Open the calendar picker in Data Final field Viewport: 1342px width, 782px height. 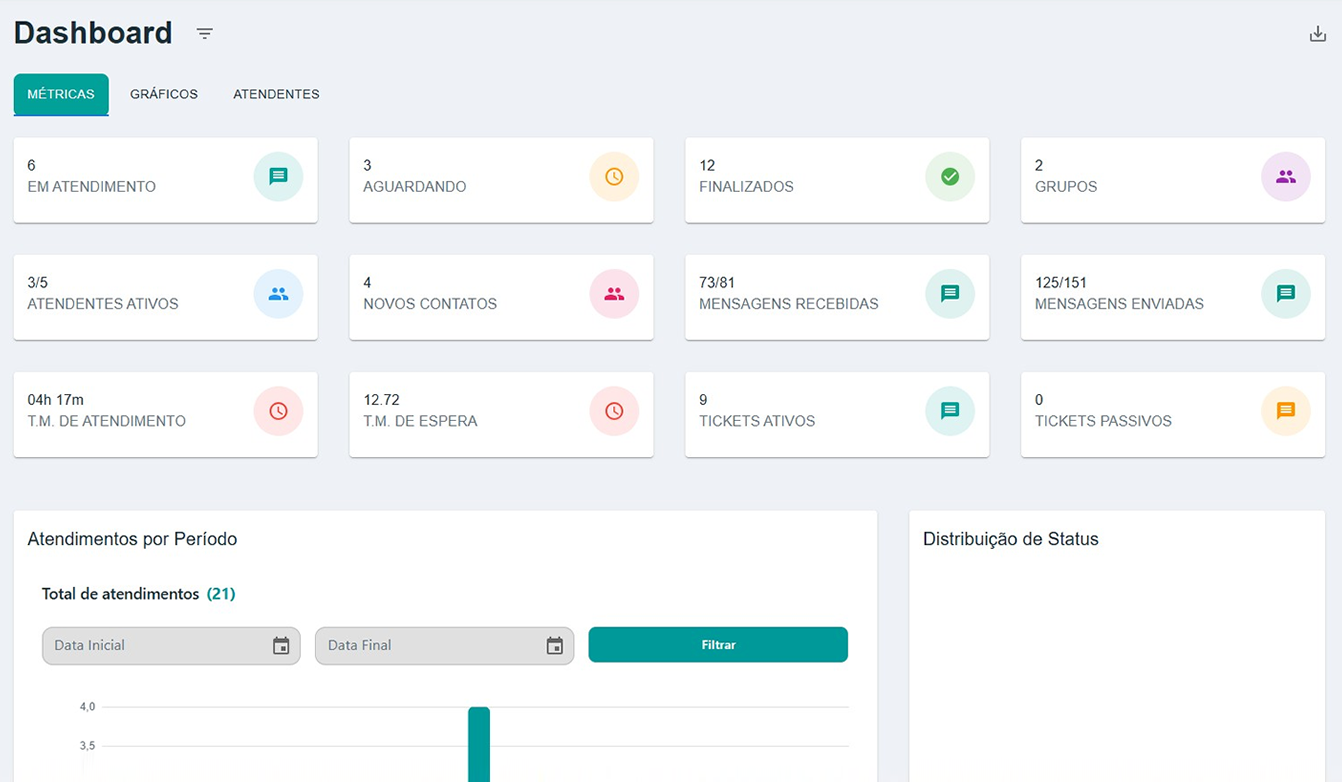pyautogui.click(x=555, y=646)
